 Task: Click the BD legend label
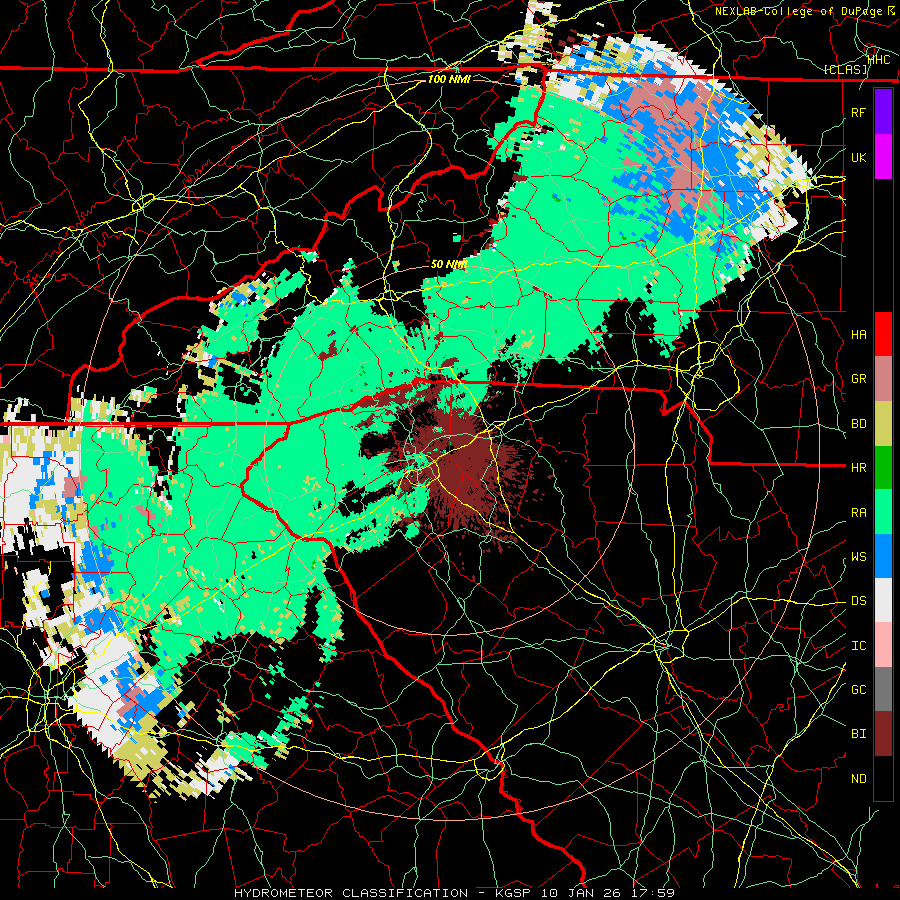click(x=859, y=424)
